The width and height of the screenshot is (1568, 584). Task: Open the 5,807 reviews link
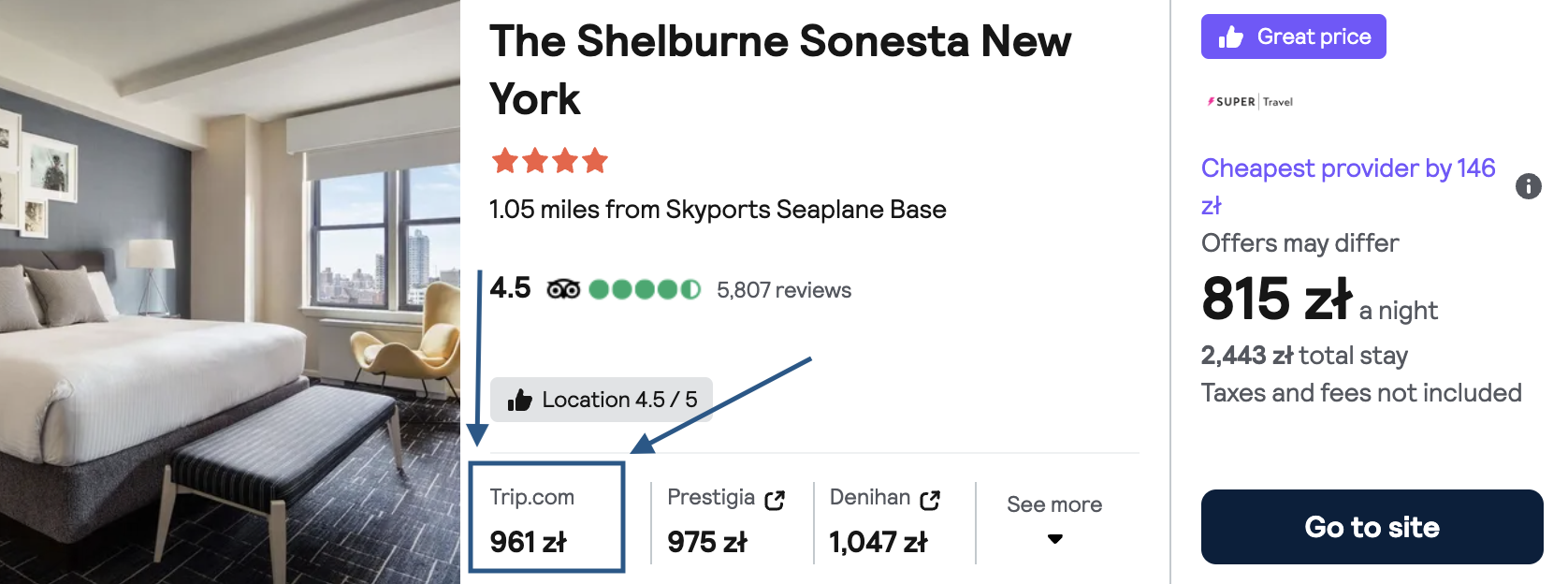pyautogui.click(x=784, y=290)
